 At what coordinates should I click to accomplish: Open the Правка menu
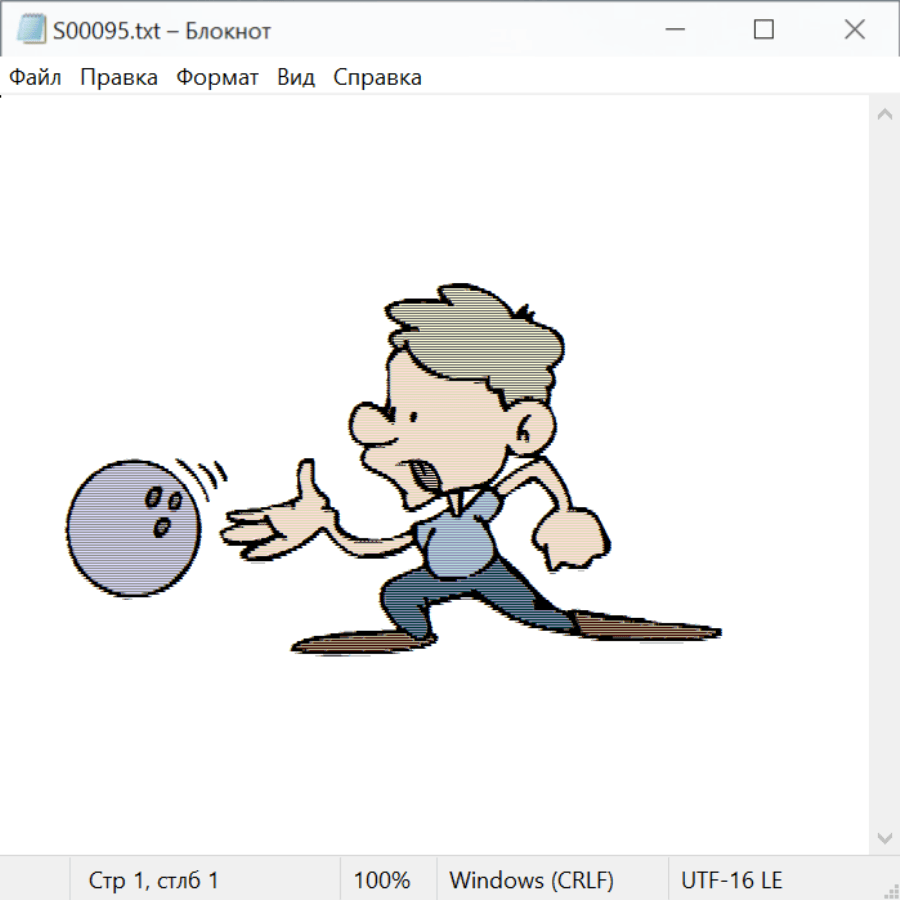[118, 77]
